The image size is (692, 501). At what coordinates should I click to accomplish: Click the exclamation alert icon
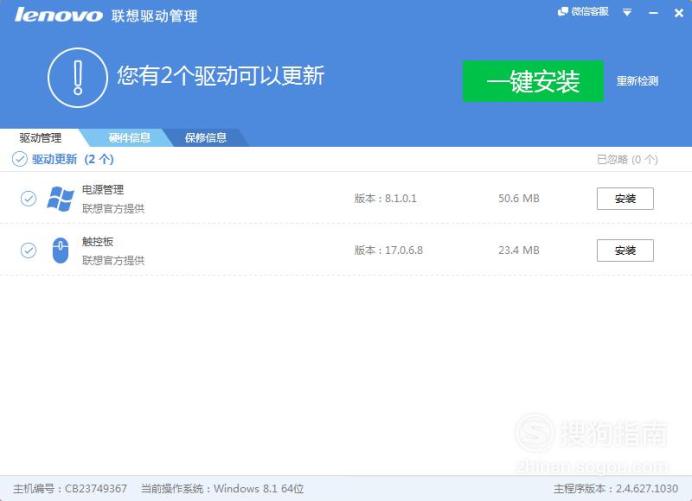point(78,78)
